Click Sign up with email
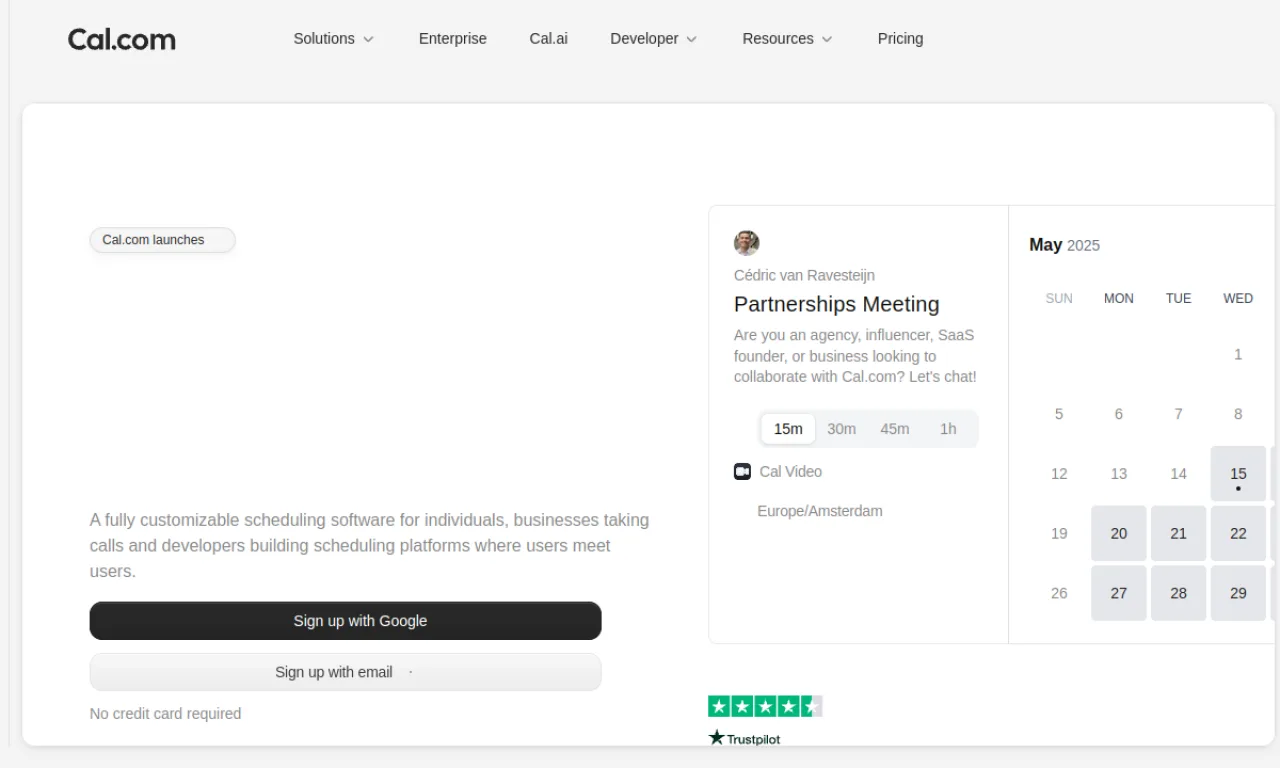Image resolution: width=1280 pixels, height=768 pixels. click(346, 672)
